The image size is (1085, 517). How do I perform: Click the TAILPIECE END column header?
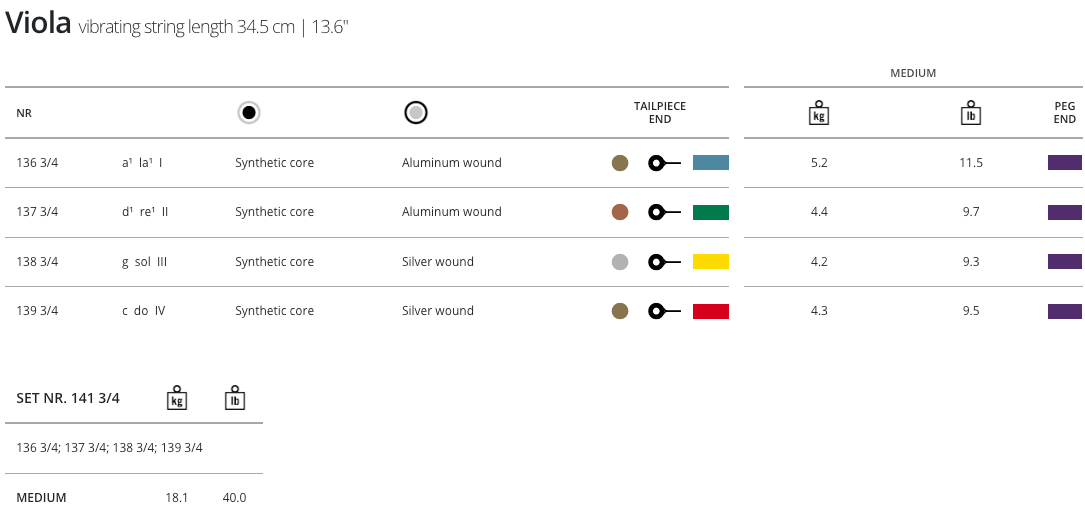(x=660, y=113)
